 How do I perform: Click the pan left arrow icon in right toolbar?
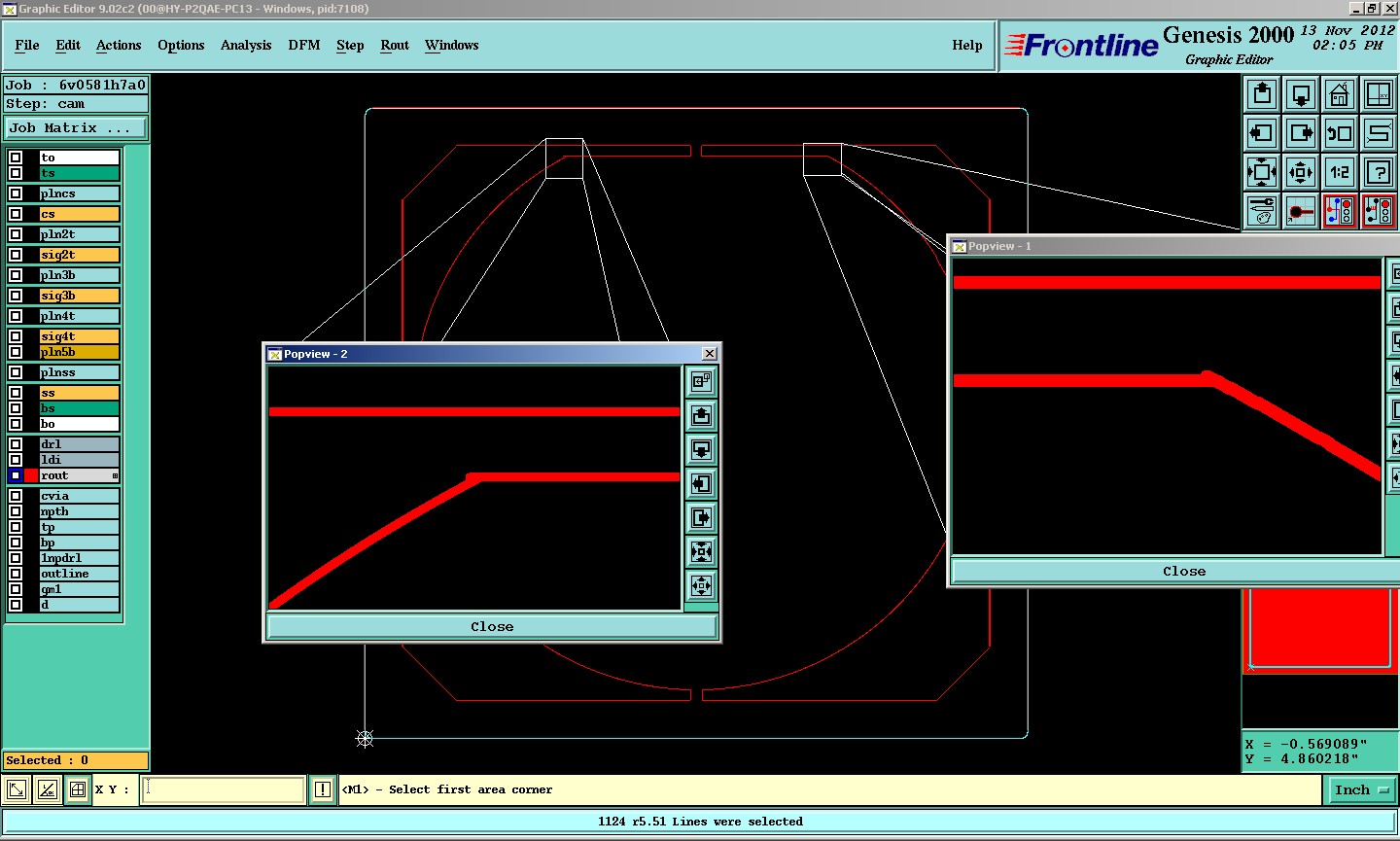[x=1262, y=133]
